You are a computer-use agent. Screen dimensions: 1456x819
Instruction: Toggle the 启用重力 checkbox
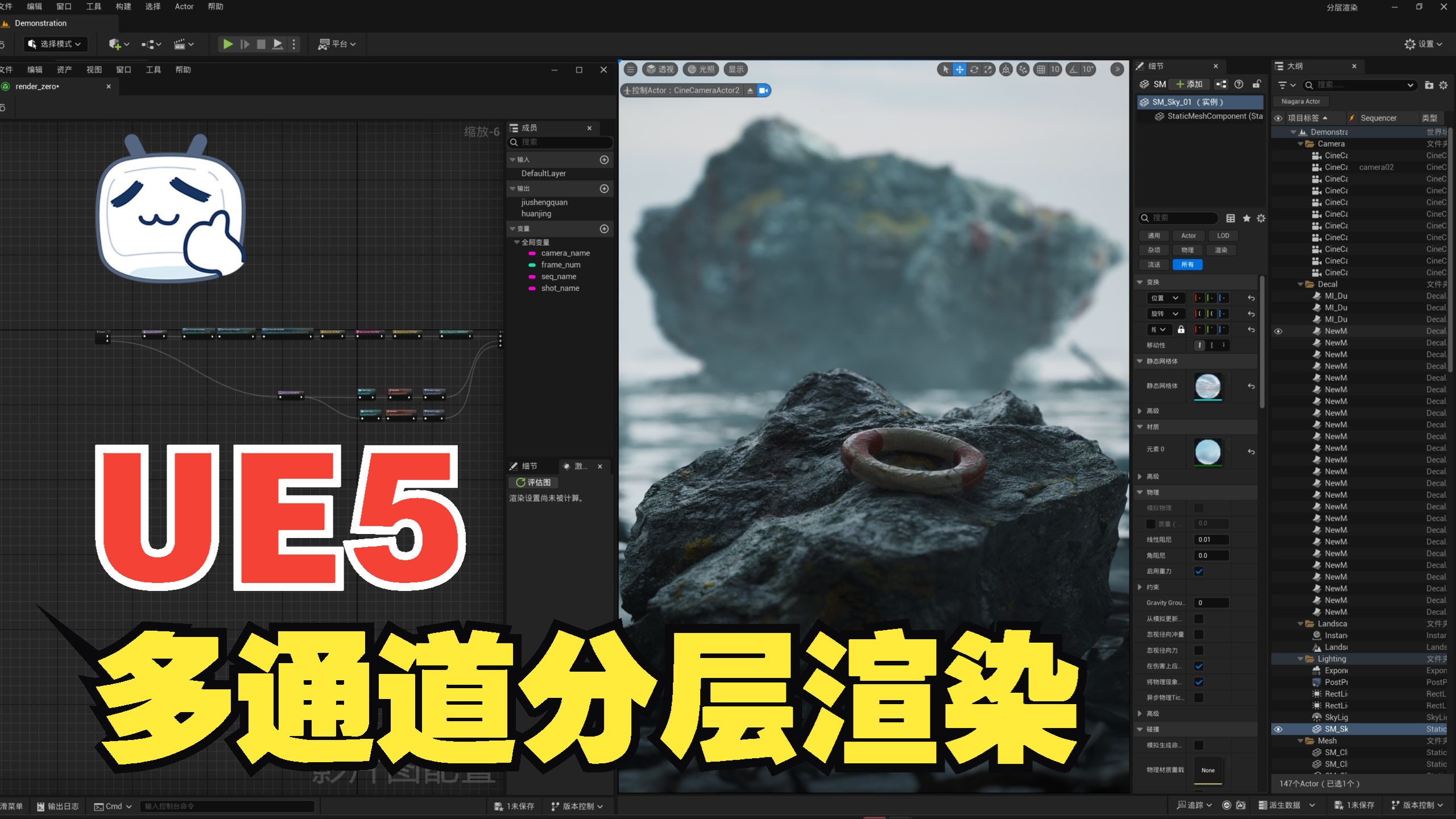tap(1199, 571)
